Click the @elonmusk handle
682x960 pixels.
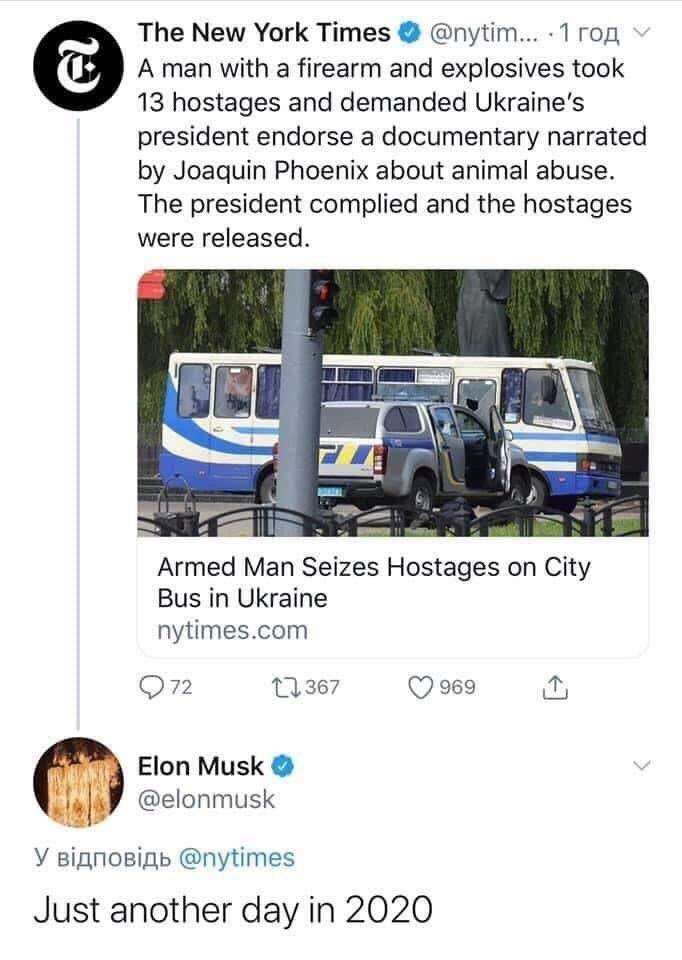tap(205, 798)
